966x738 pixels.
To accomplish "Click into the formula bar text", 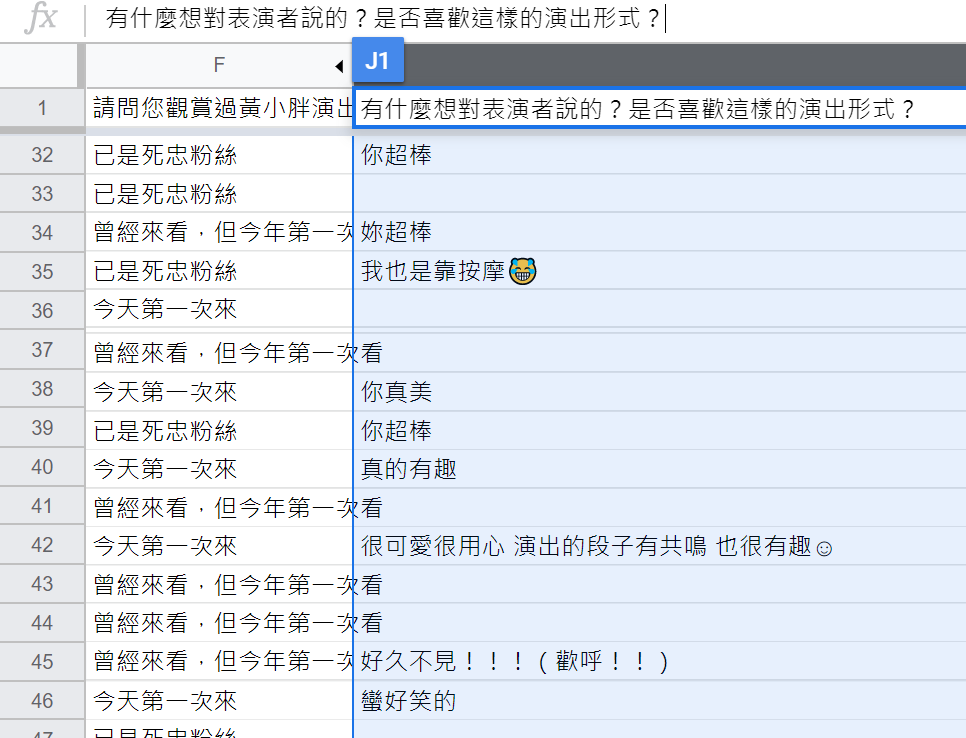I will click(x=384, y=19).
